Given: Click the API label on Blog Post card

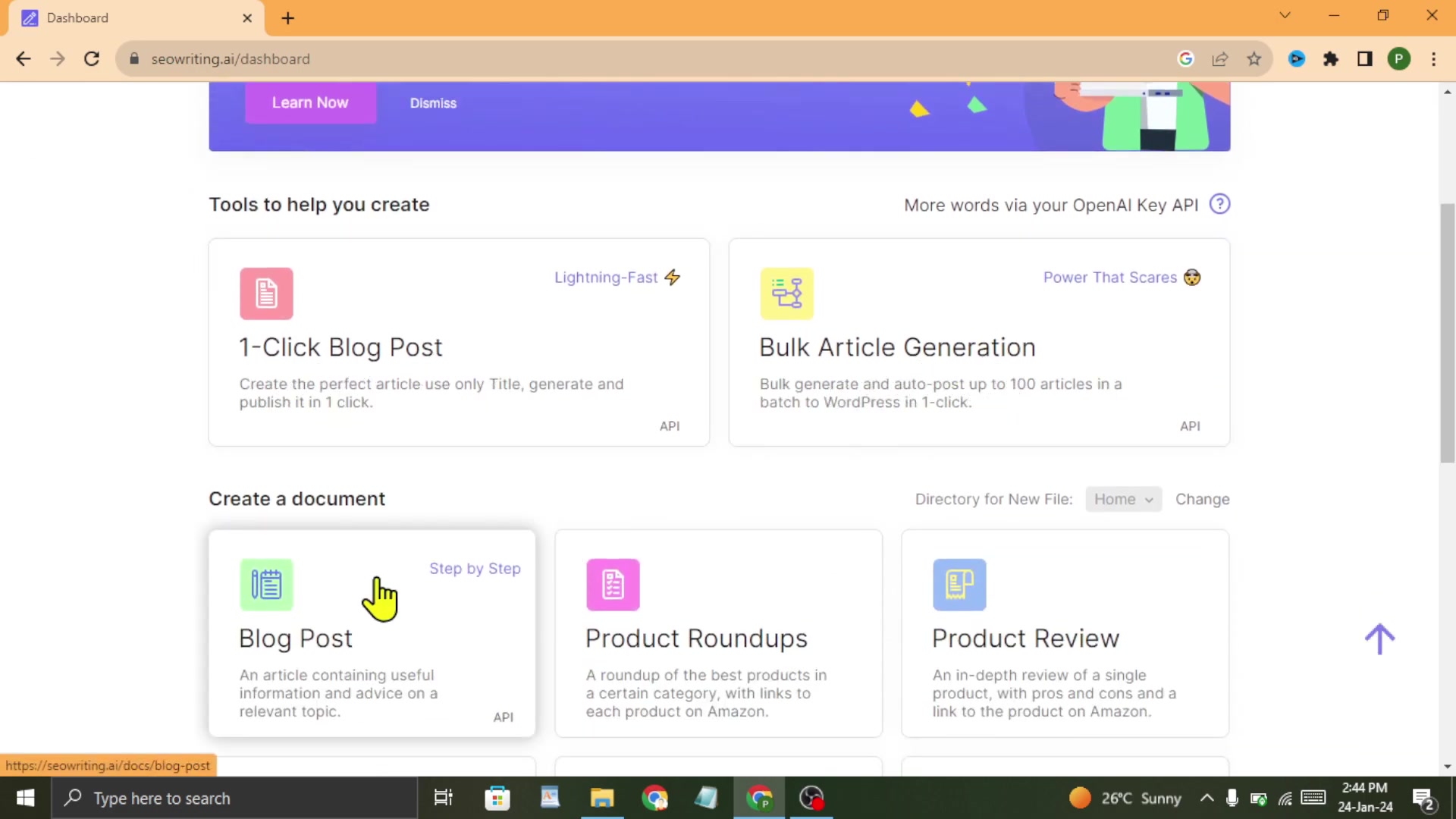Looking at the screenshot, I should [504, 717].
